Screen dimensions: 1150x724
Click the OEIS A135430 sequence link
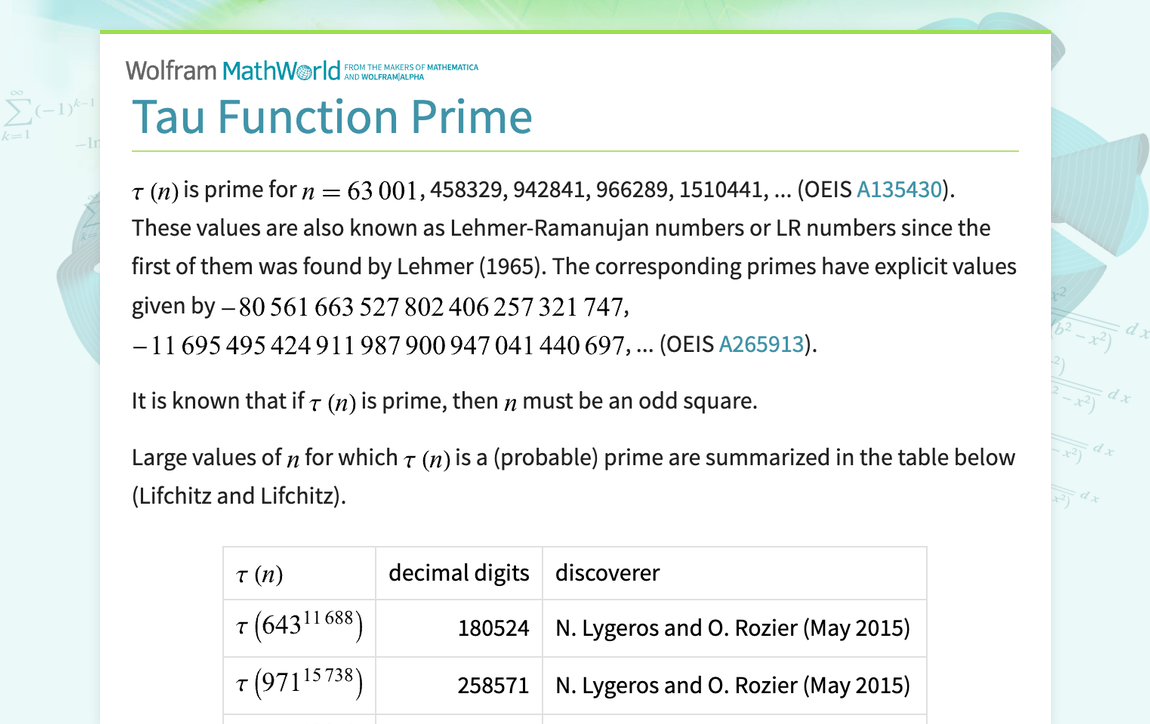click(x=898, y=189)
